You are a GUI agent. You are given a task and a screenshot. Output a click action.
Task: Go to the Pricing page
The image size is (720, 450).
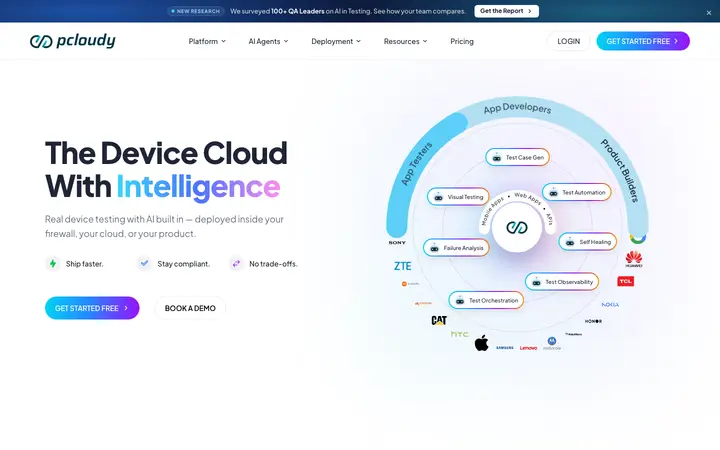462,41
